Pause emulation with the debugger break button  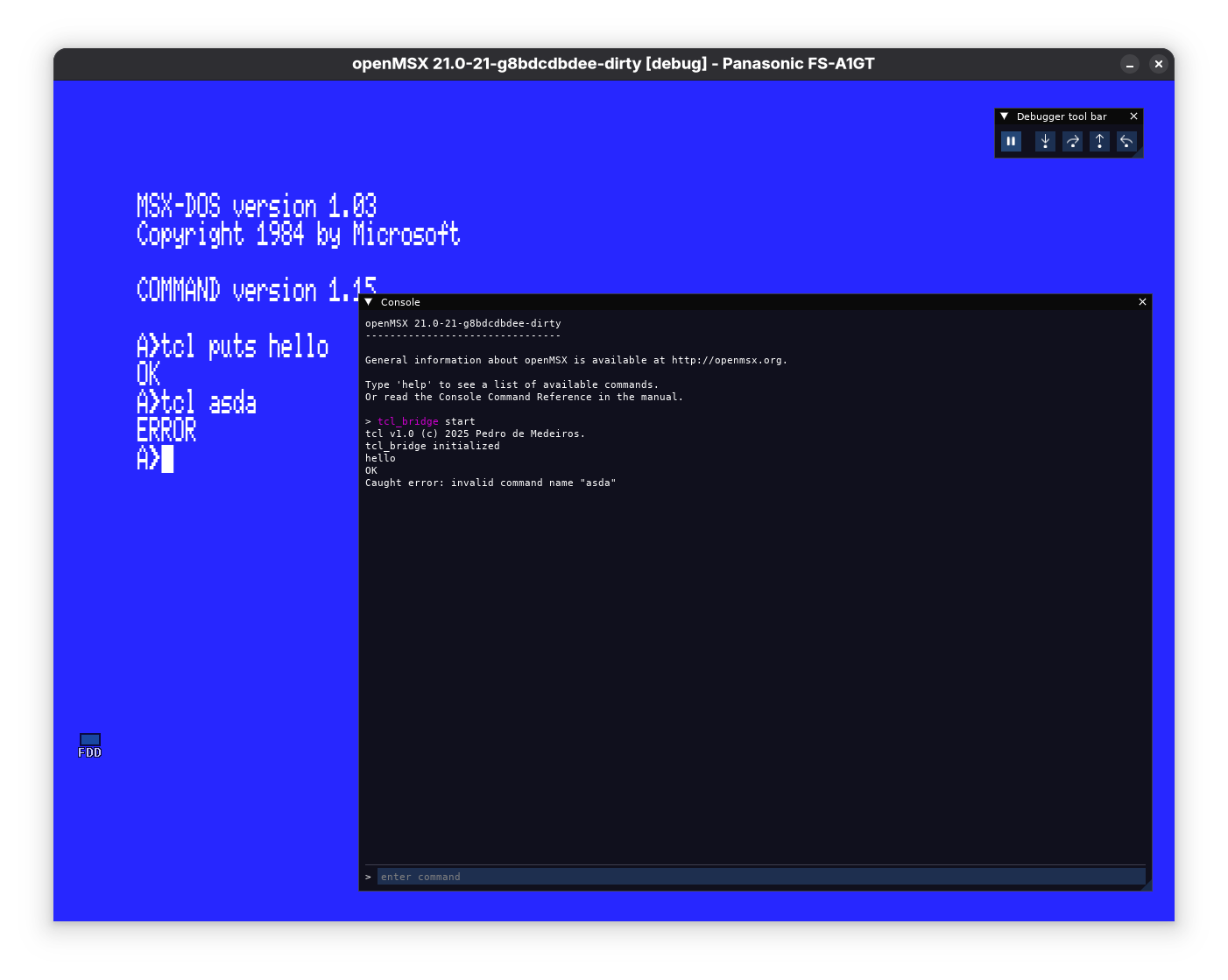[1011, 141]
